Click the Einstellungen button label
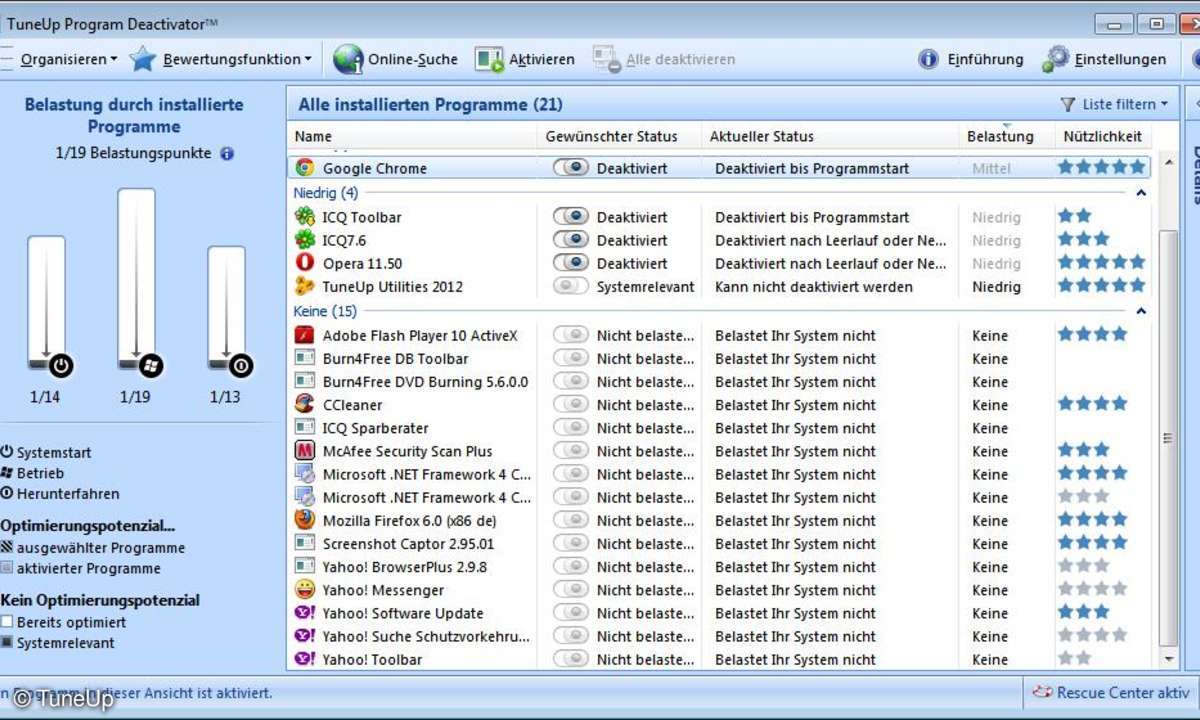 (1120, 59)
